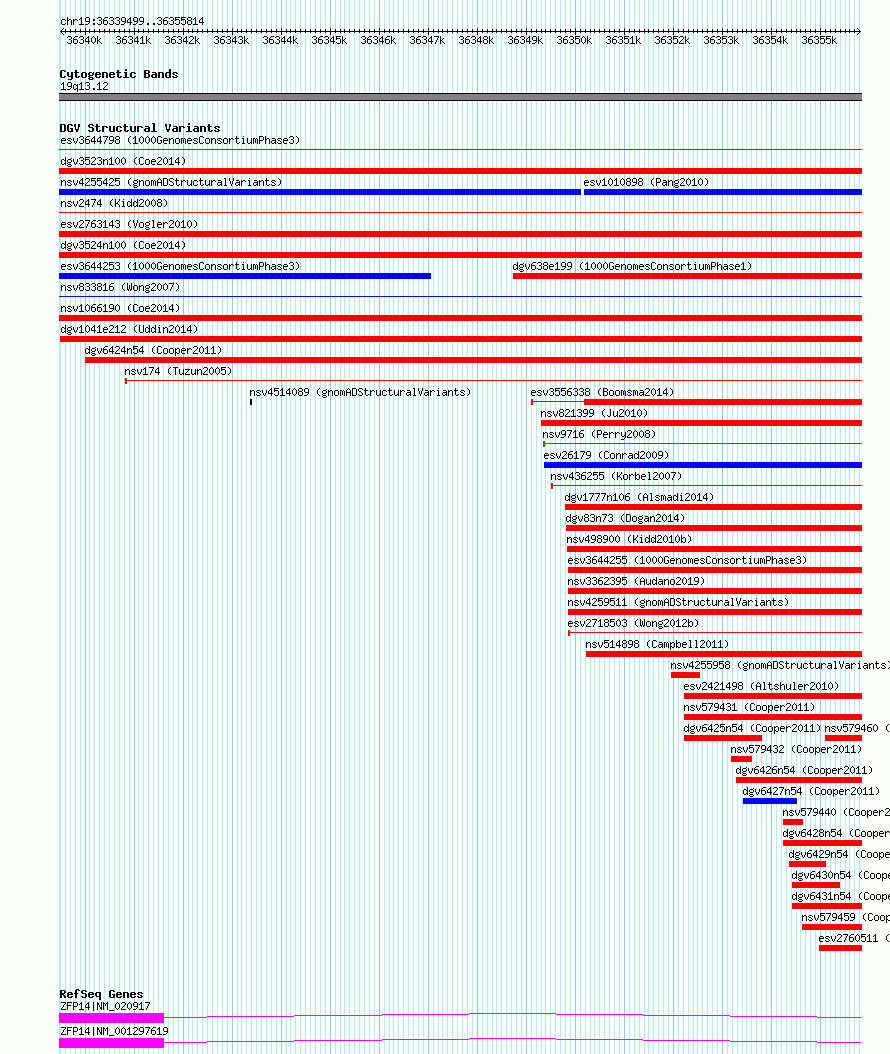Click the dgv83n73 (Dogan2014) label
The image size is (890, 1054).
click(625, 518)
